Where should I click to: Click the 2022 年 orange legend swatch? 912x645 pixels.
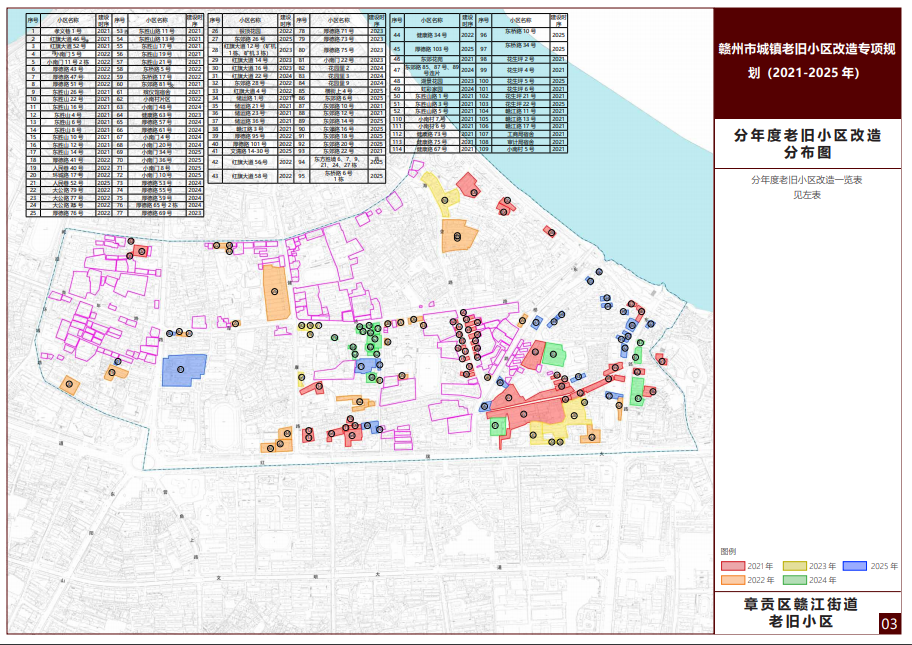(x=733, y=580)
